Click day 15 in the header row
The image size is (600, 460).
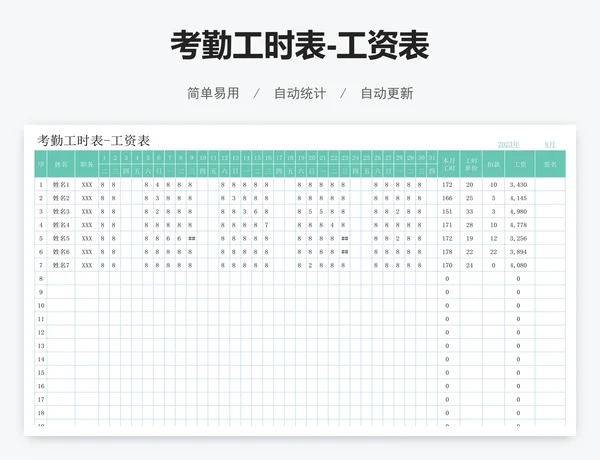click(257, 158)
